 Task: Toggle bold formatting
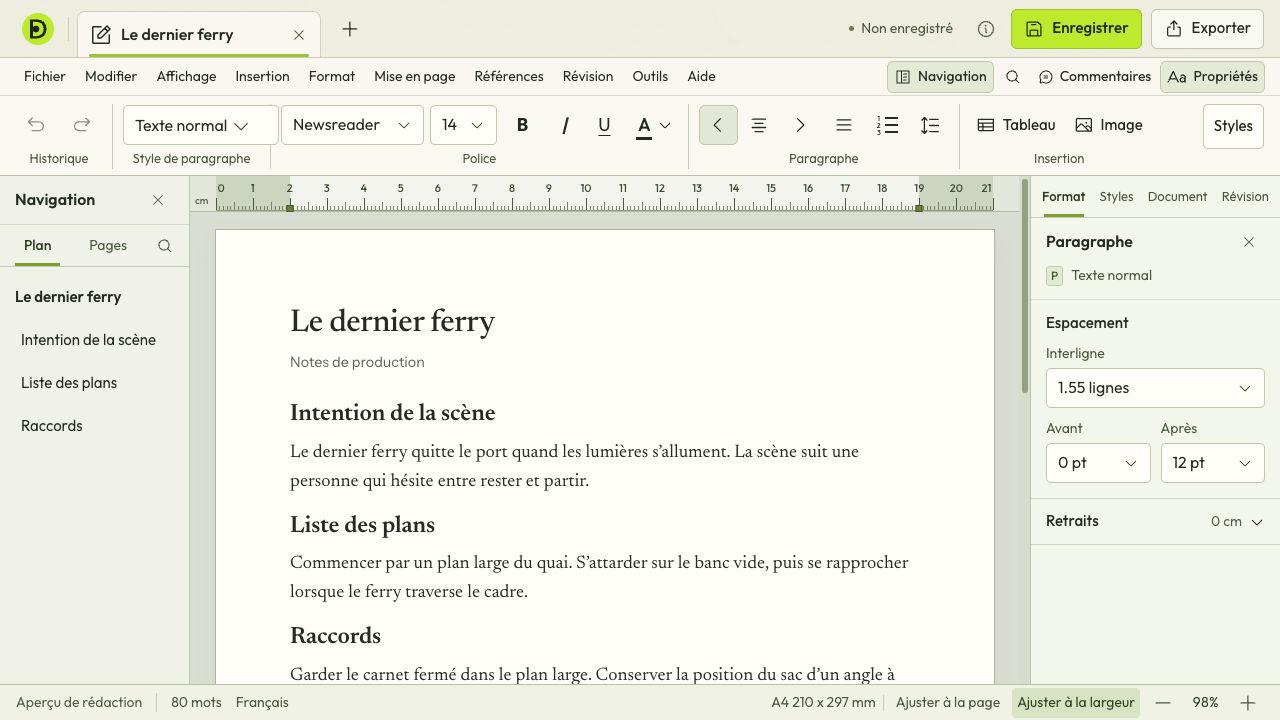(522, 125)
